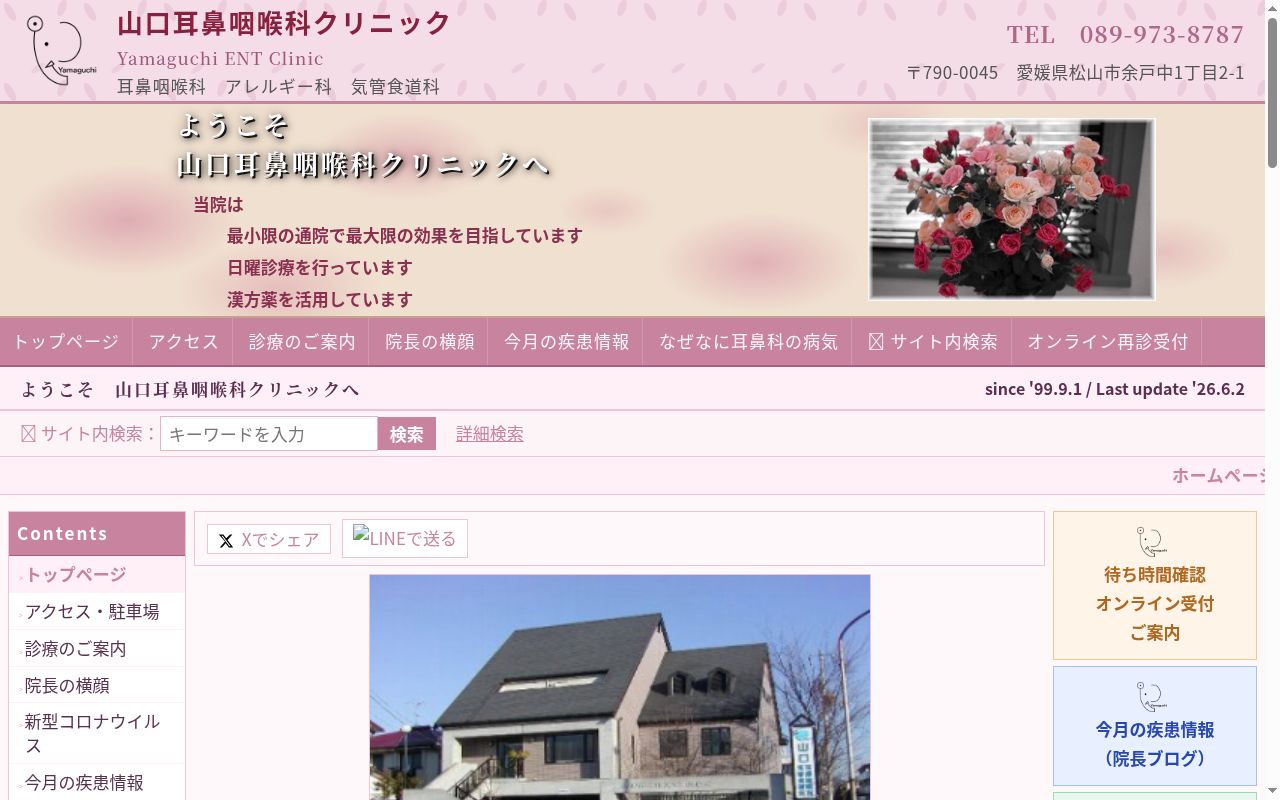Open 院長の横顔 navigation item
The width and height of the screenshot is (1280, 800).
pyautogui.click(x=429, y=342)
